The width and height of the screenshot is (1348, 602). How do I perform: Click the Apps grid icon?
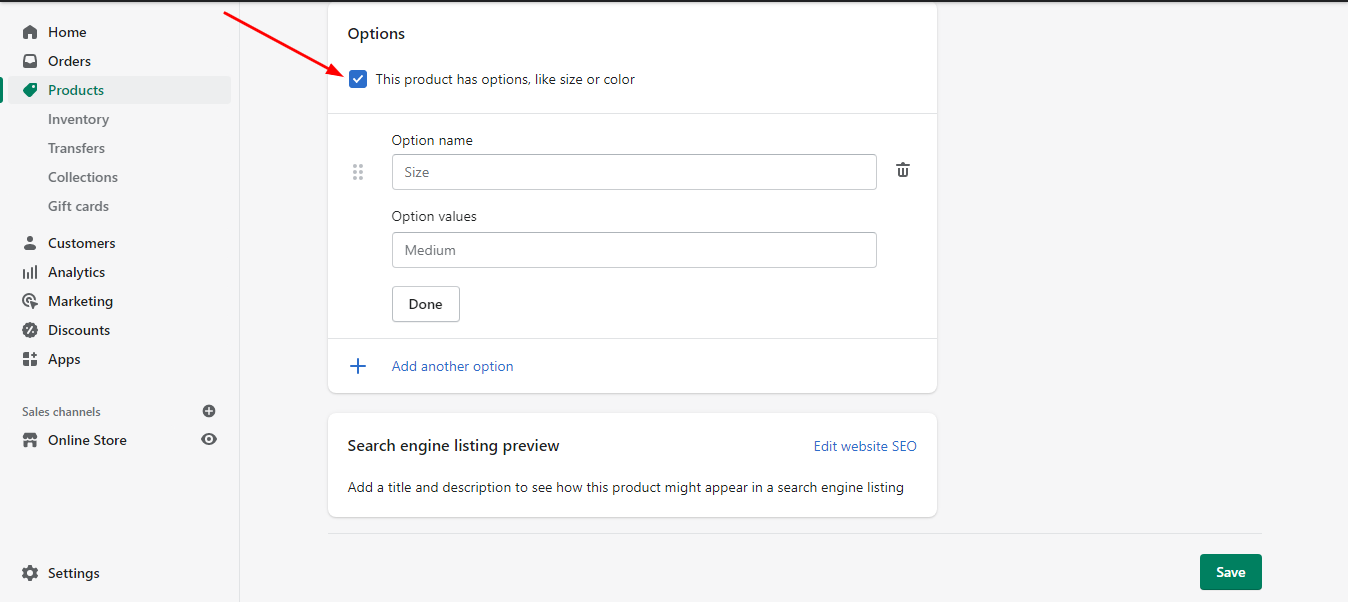coord(30,359)
